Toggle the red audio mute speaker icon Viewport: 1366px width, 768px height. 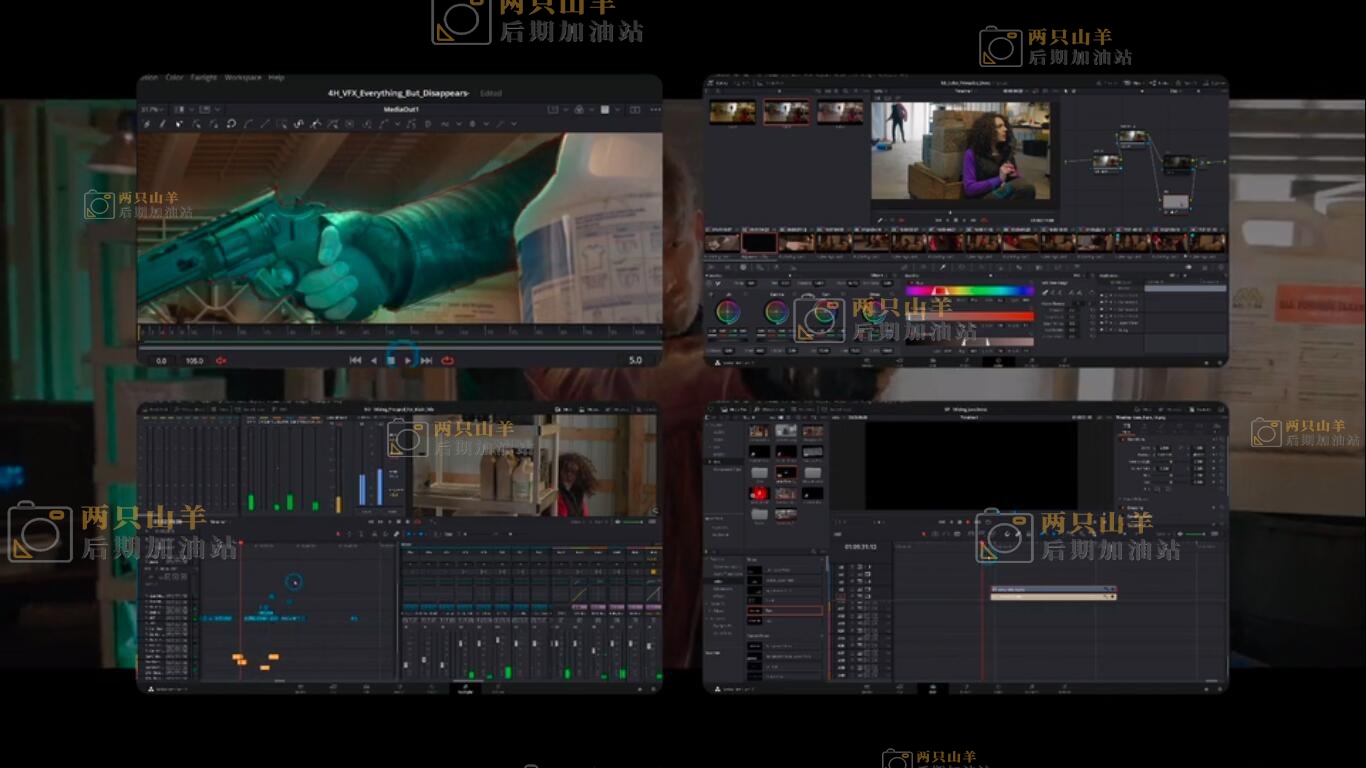(x=221, y=360)
